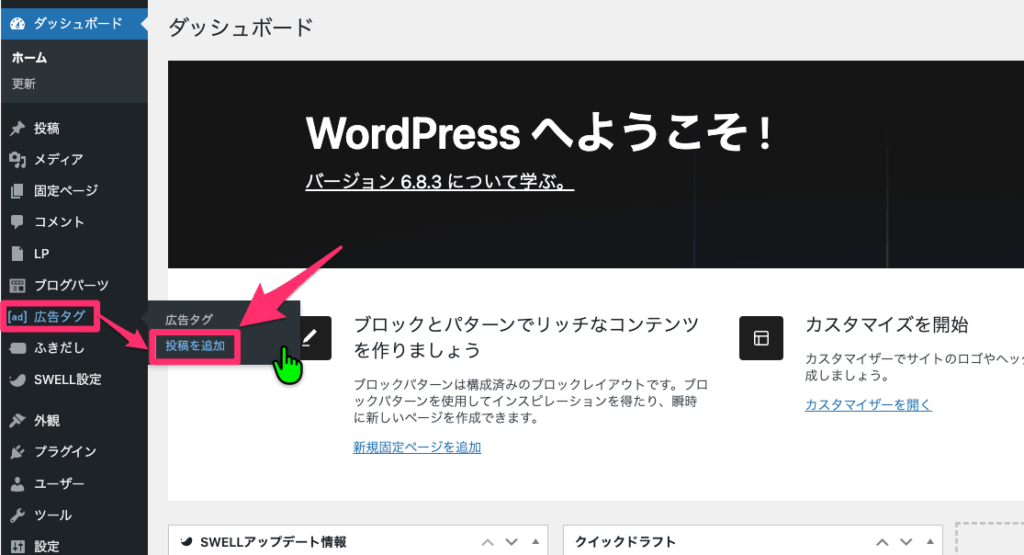
Task: Click the ユーザー person icon
Action: pos(17,484)
